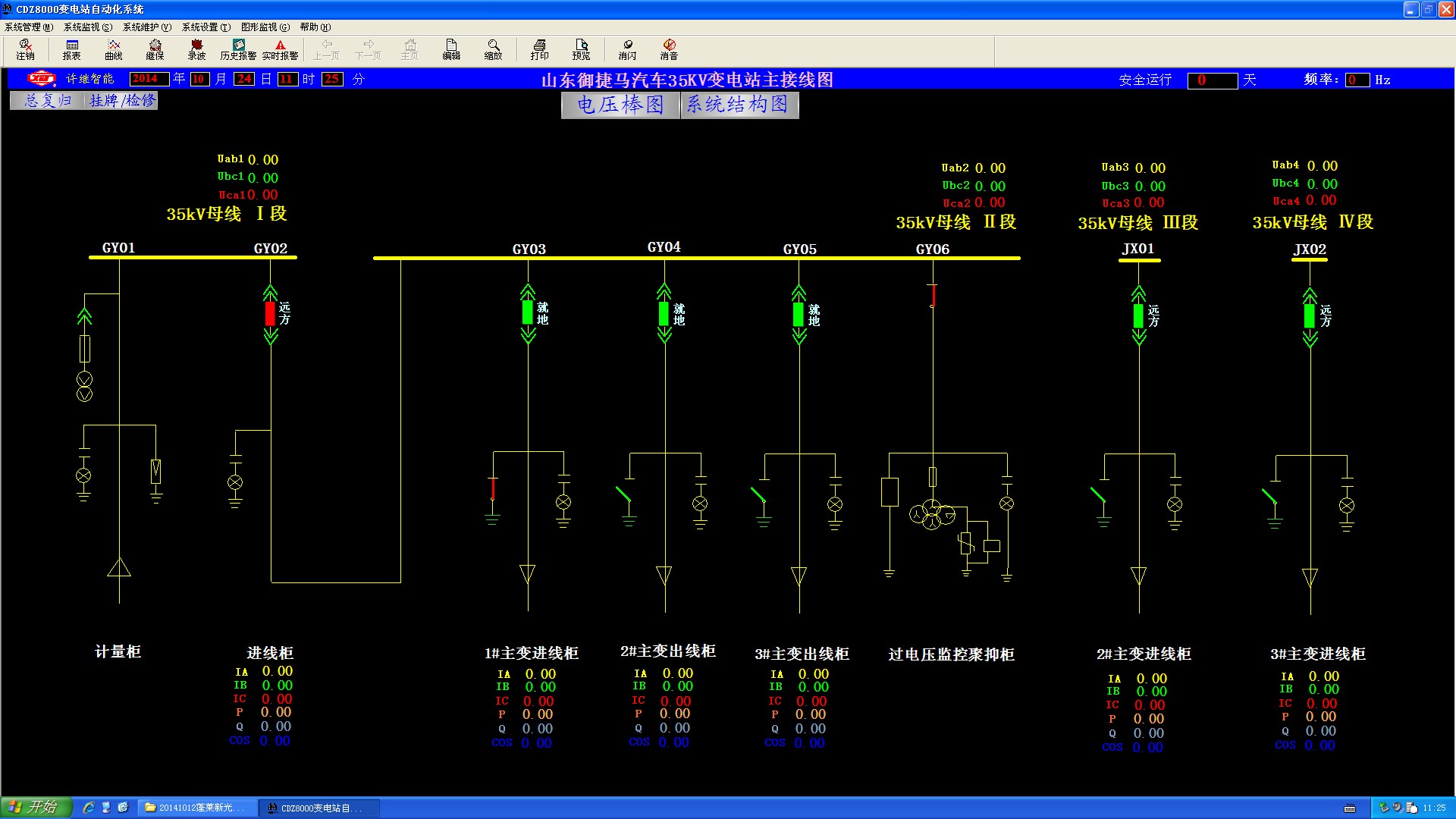Toggle the green JX02 breaker switch

(x=1310, y=315)
